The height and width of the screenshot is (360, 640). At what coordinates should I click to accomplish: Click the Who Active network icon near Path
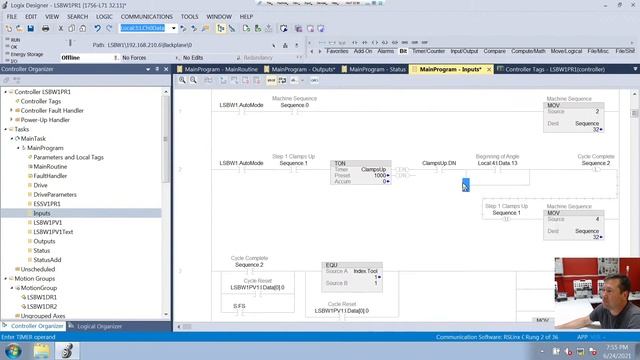tap(285, 45)
